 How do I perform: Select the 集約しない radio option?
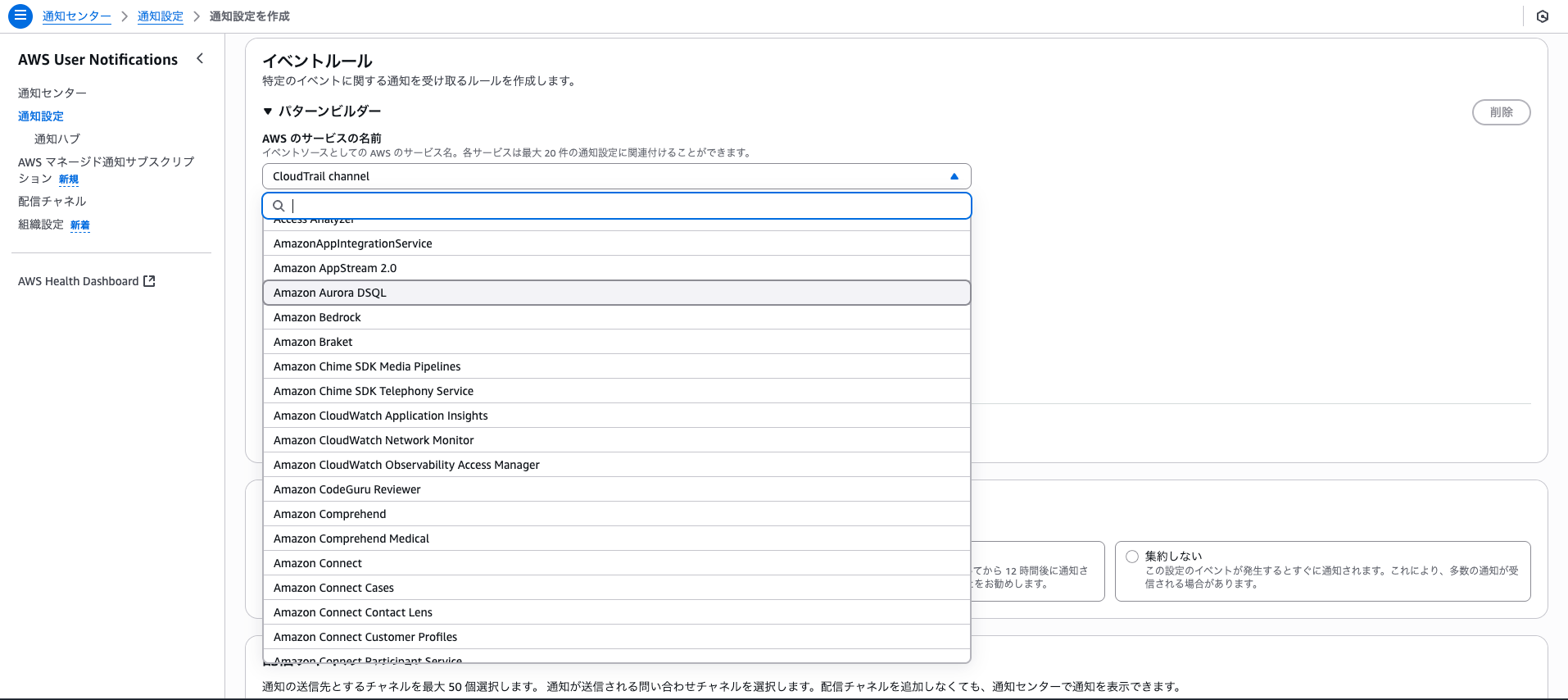point(1132,557)
